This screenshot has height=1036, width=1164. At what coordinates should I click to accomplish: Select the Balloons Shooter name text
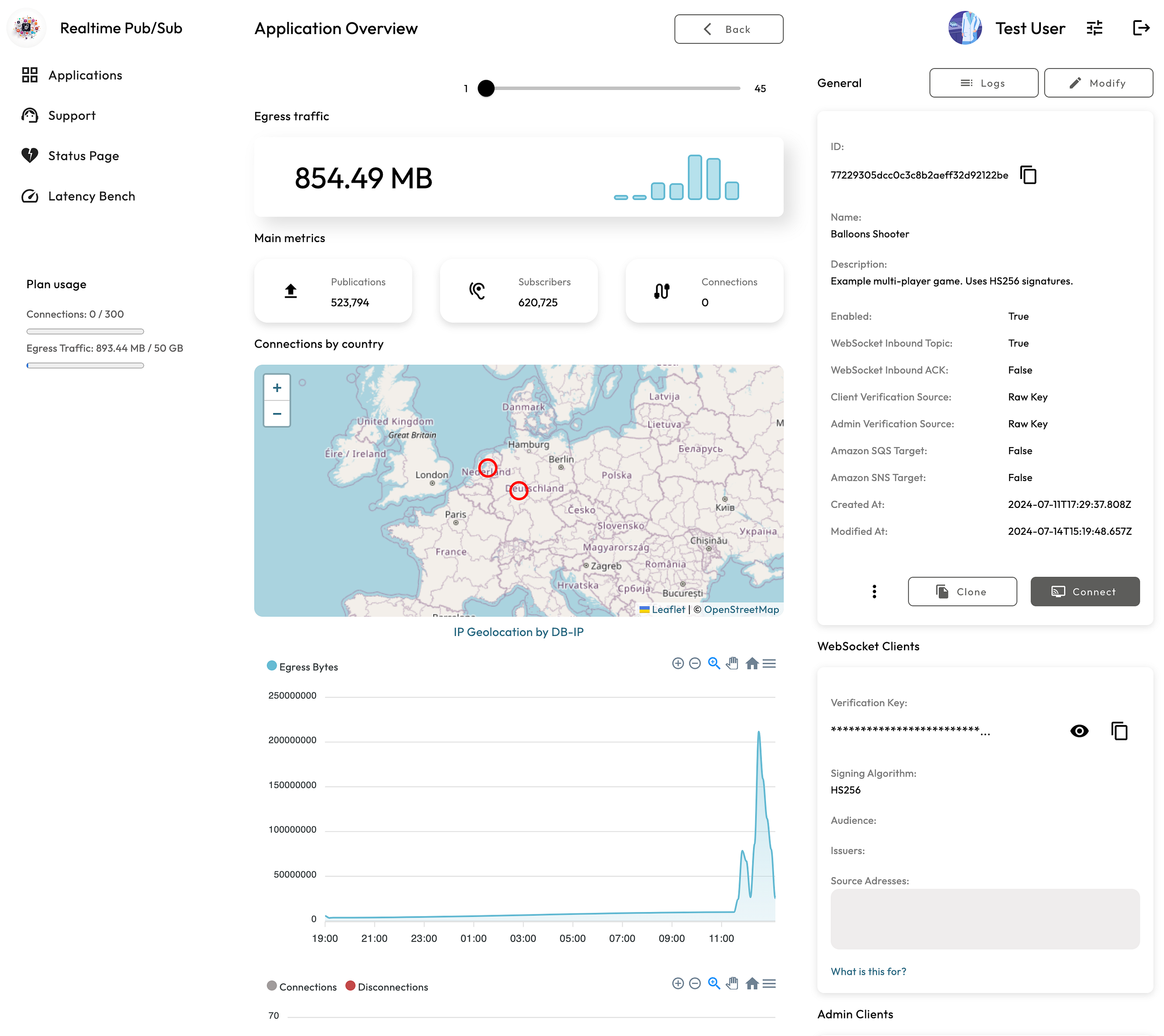pyautogui.click(x=869, y=234)
